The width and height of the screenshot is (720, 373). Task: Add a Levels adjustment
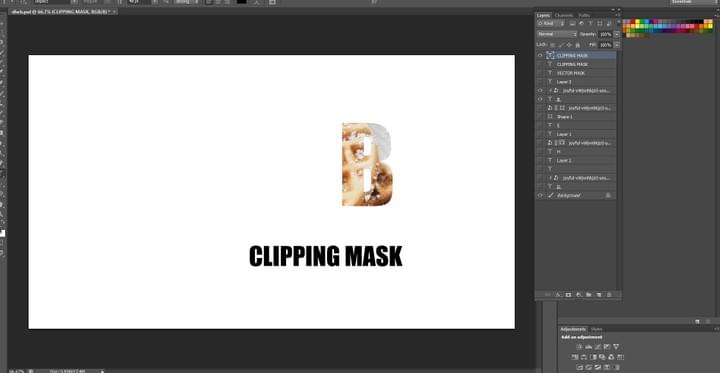tap(588, 347)
